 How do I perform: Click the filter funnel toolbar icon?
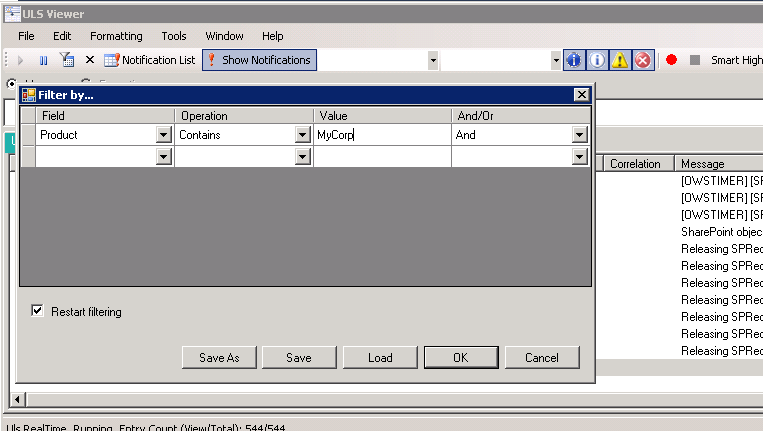(x=66, y=60)
